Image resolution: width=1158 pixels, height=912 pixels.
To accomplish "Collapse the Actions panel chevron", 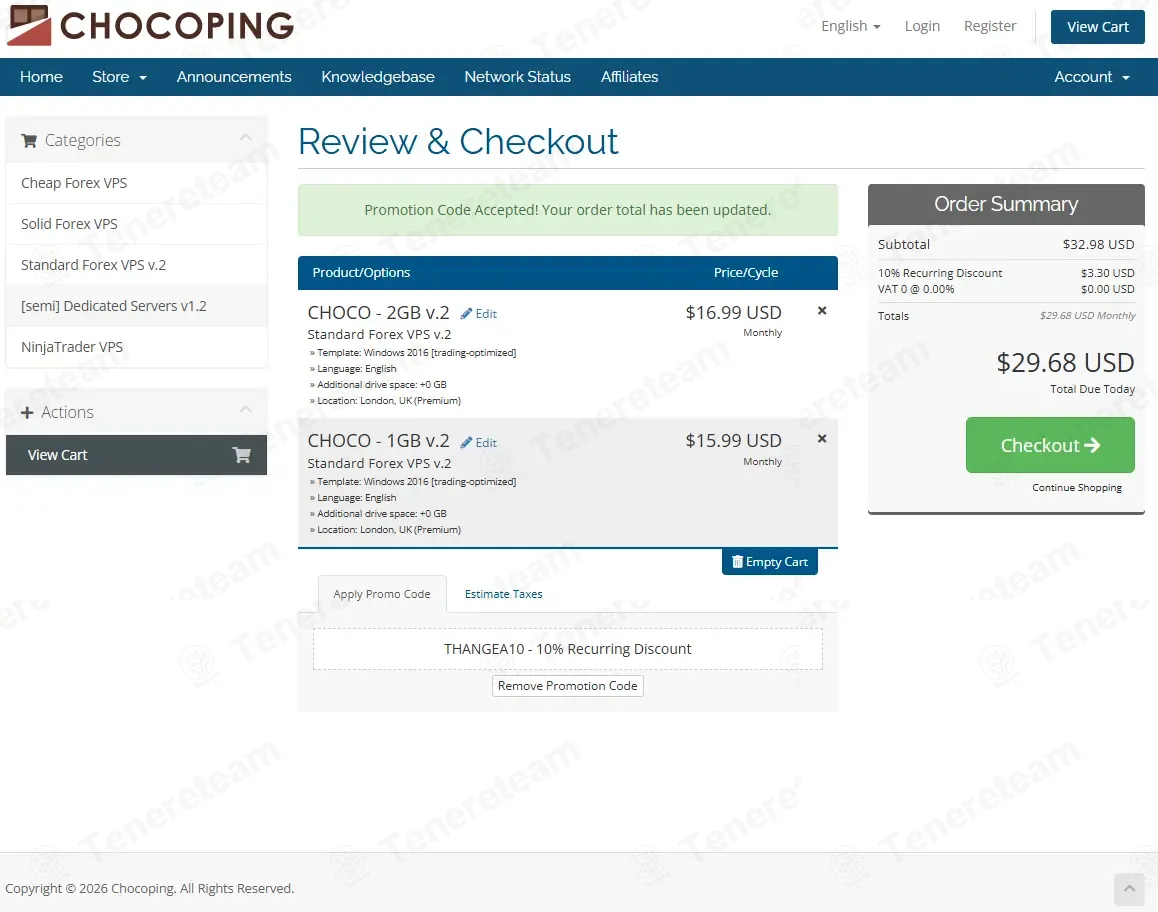I will coord(246,410).
